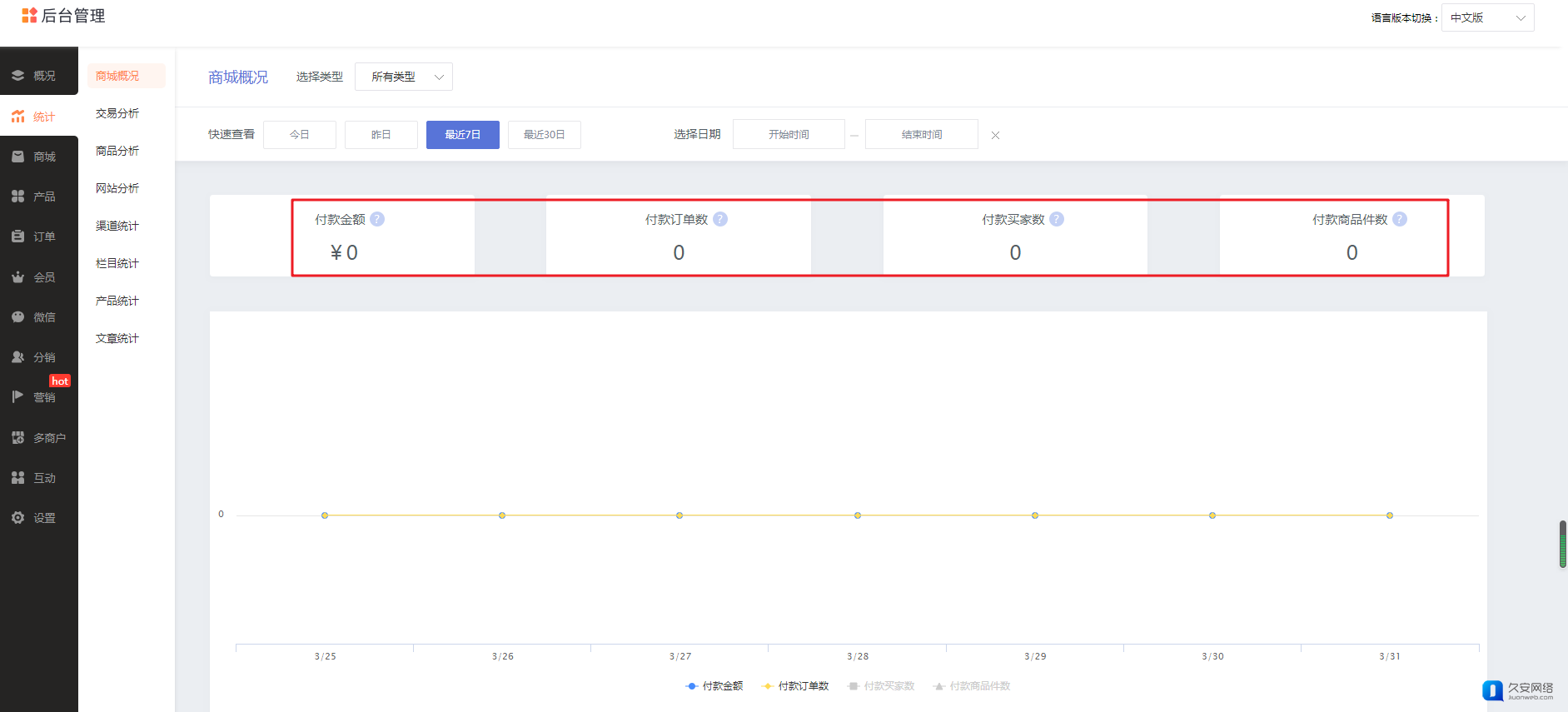Click the vertical scrollbar thumb on right
1568x712 pixels.
1563,544
